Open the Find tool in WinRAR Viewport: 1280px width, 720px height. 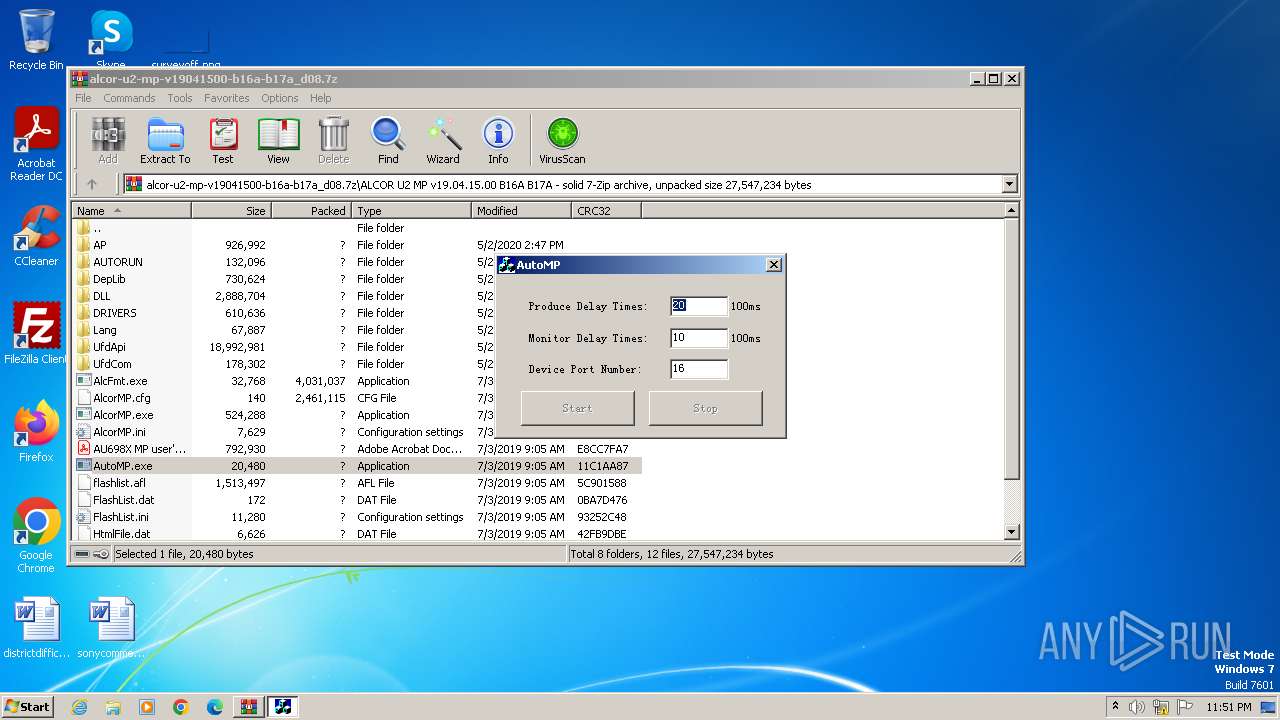pyautogui.click(x=388, y=140)
